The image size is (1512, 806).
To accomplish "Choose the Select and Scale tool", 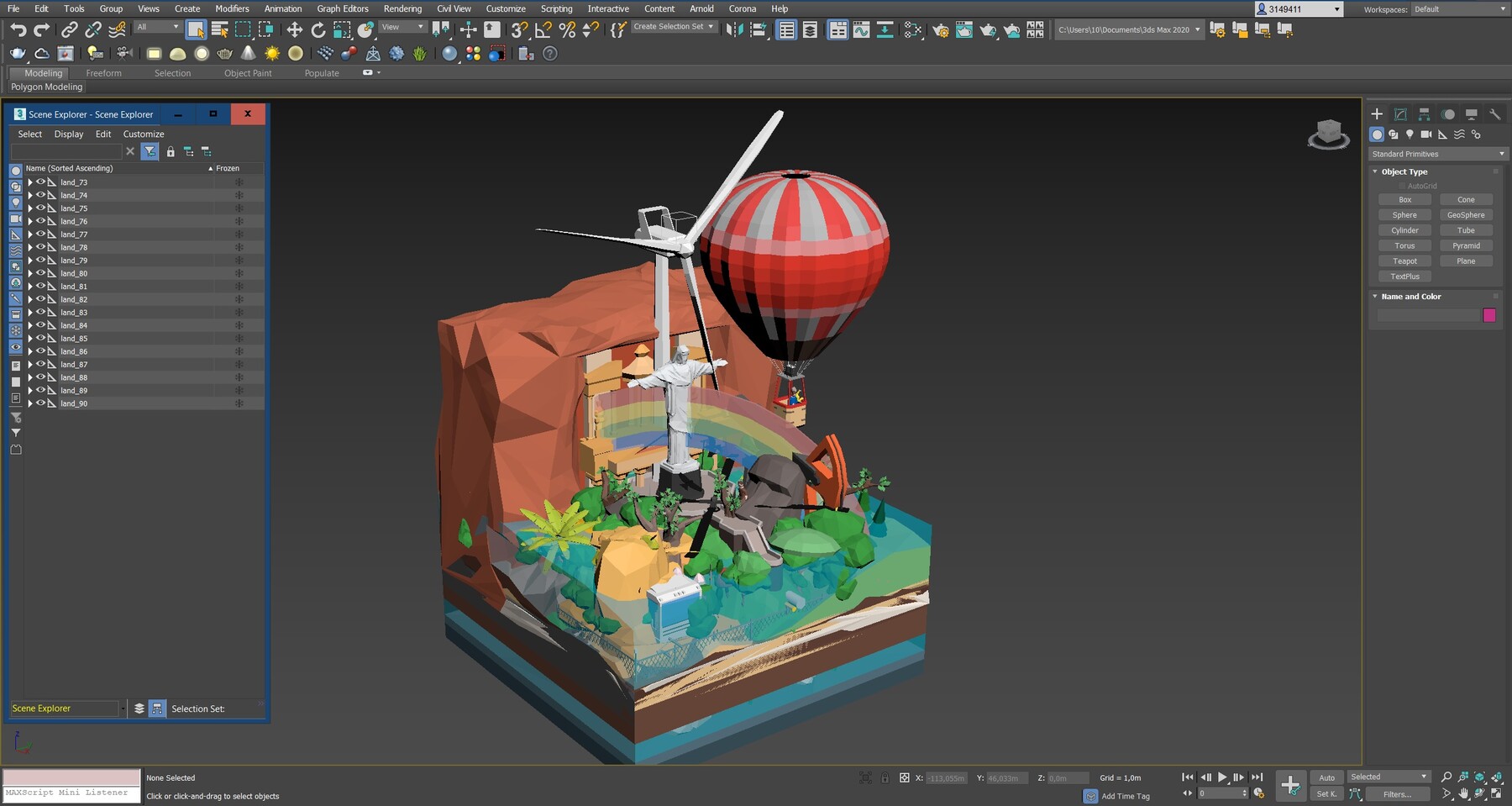I will (x=342, y=30).
